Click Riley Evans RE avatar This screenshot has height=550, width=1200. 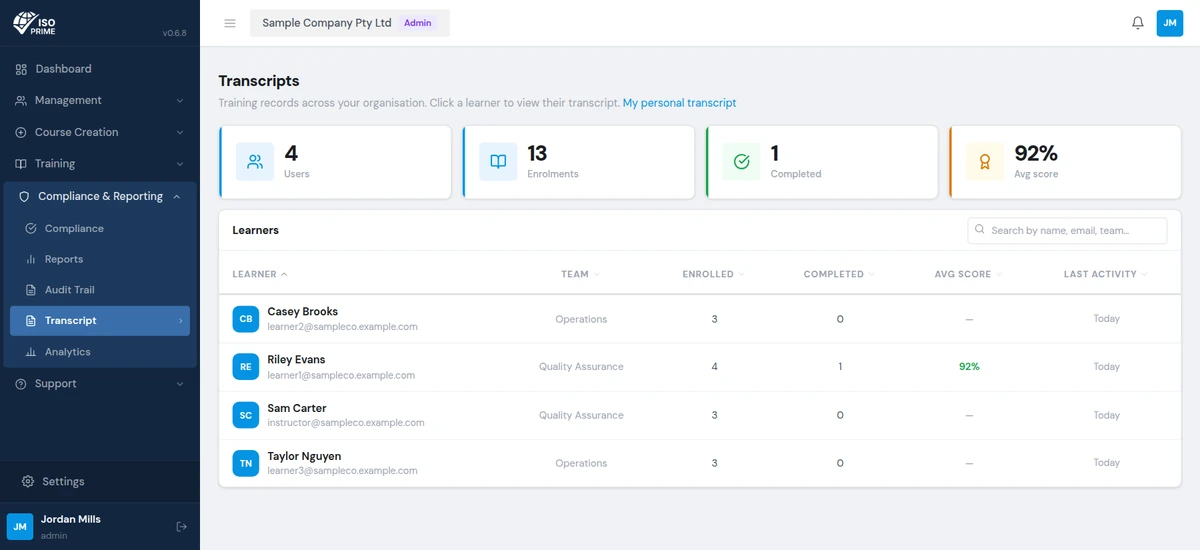[x=246, y=367]
